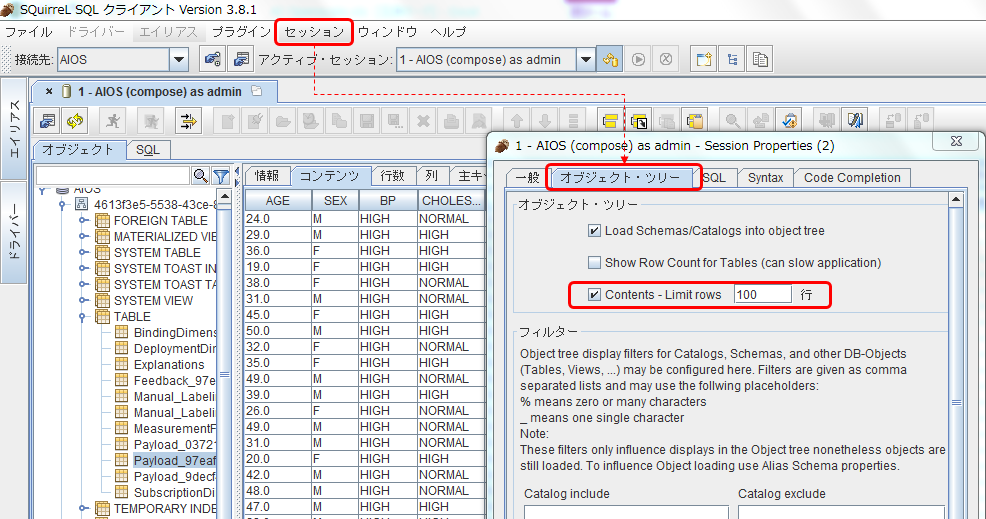986x519 pixels.
Task: Open the ウィンドウ menu
Action: pos(387,31)
